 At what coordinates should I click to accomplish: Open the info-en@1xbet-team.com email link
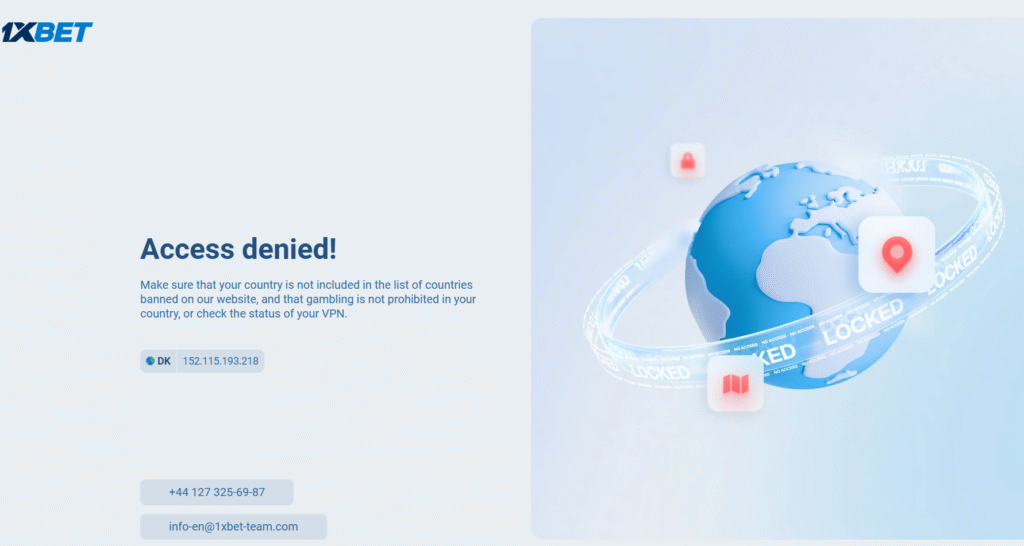233,526
